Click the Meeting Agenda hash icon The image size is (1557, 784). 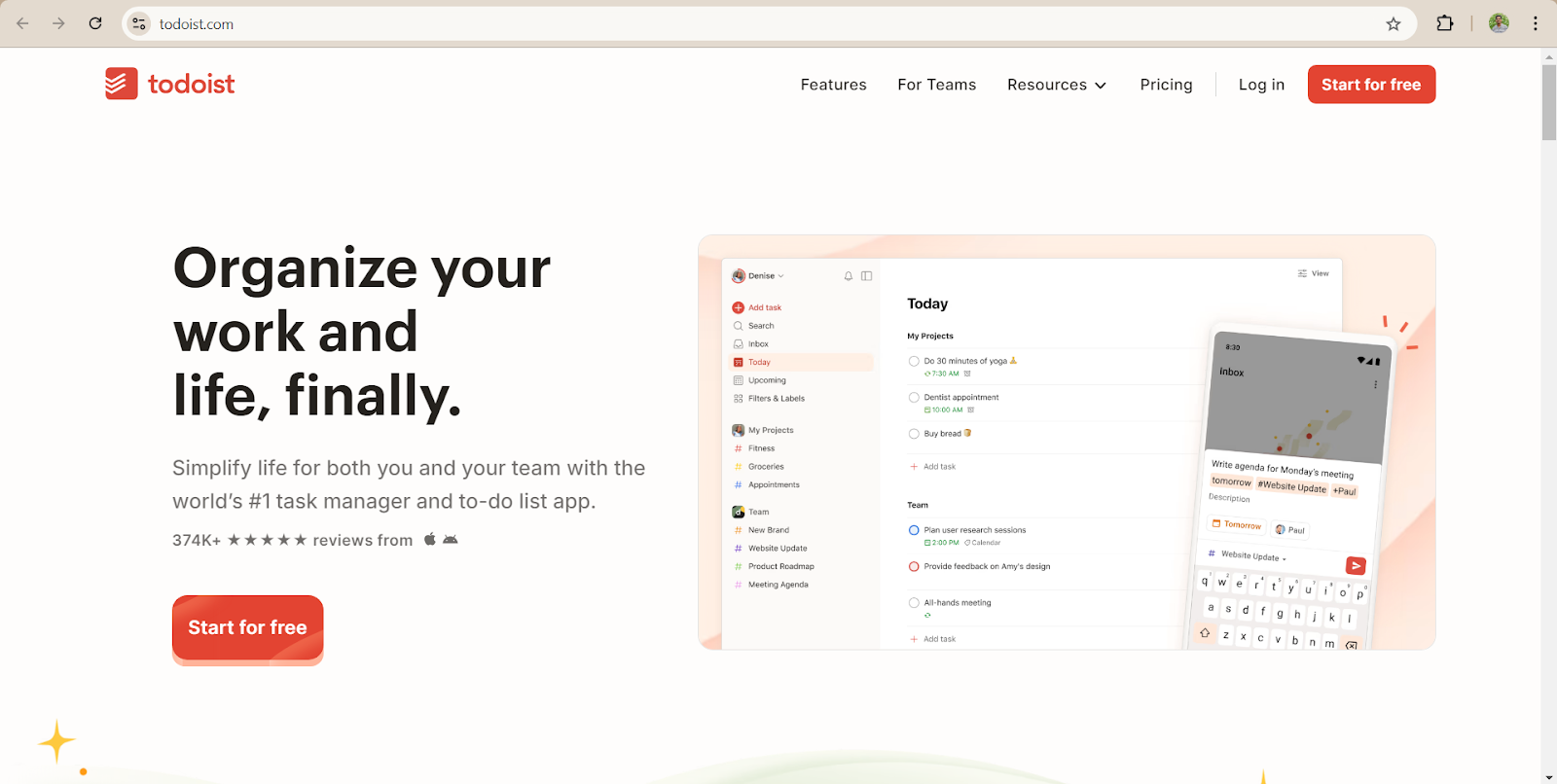pyautogui.click(x=738, y=585)
